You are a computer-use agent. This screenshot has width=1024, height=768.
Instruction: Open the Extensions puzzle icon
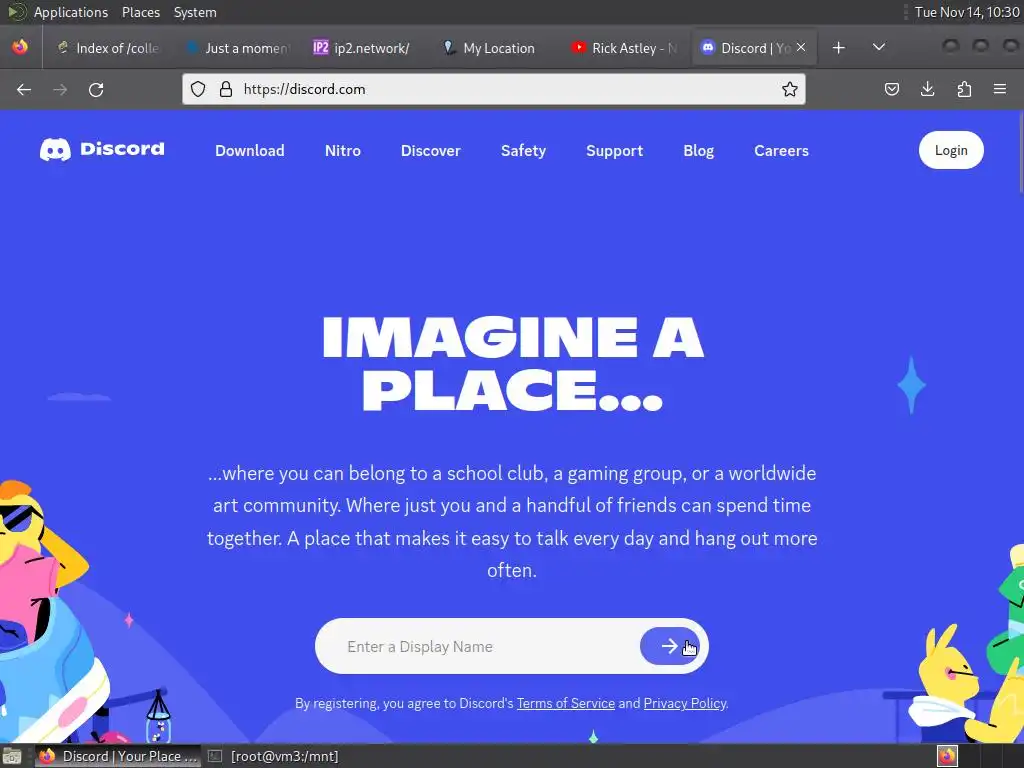click(964, 89)
